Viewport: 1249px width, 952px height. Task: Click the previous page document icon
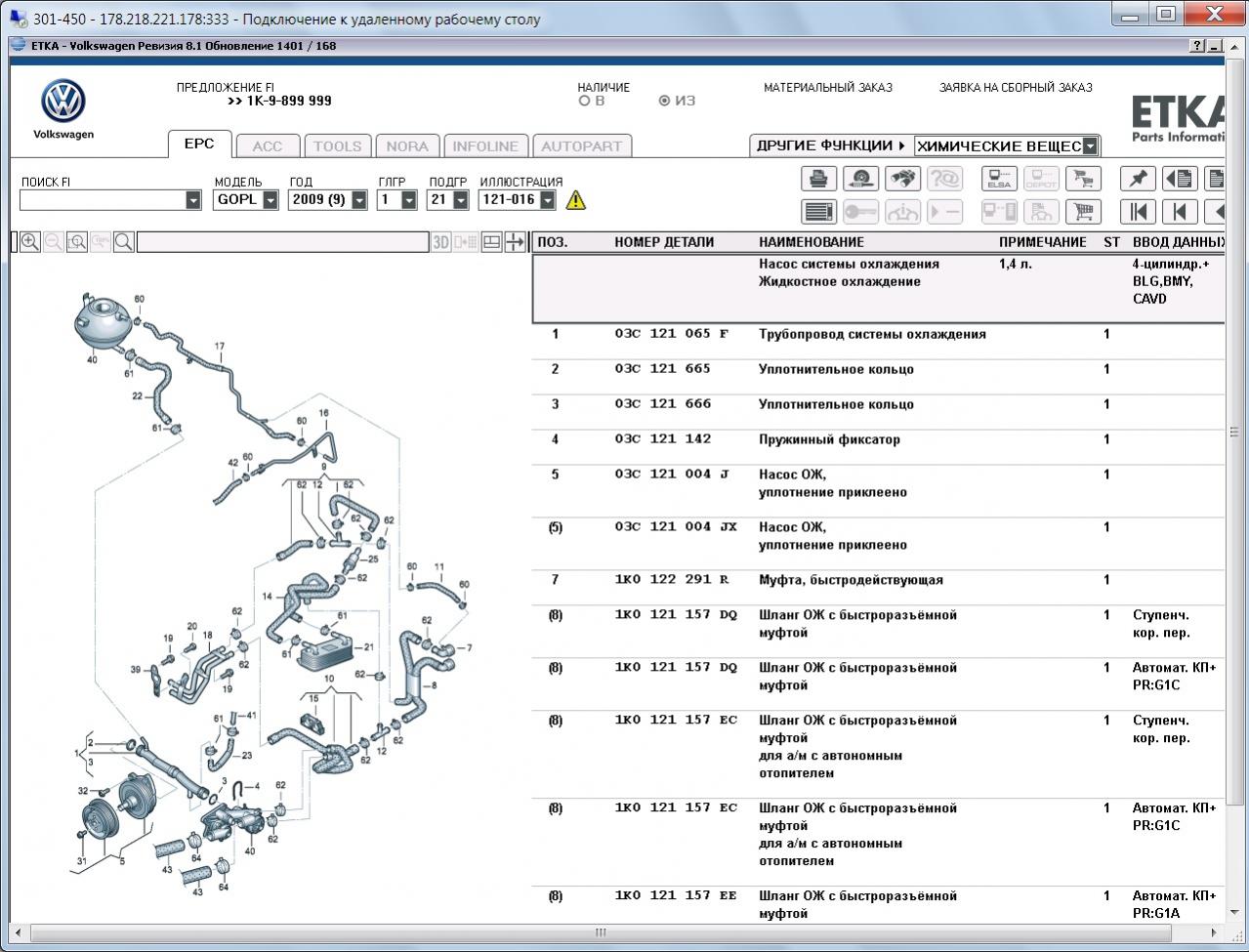point(1180,179)
